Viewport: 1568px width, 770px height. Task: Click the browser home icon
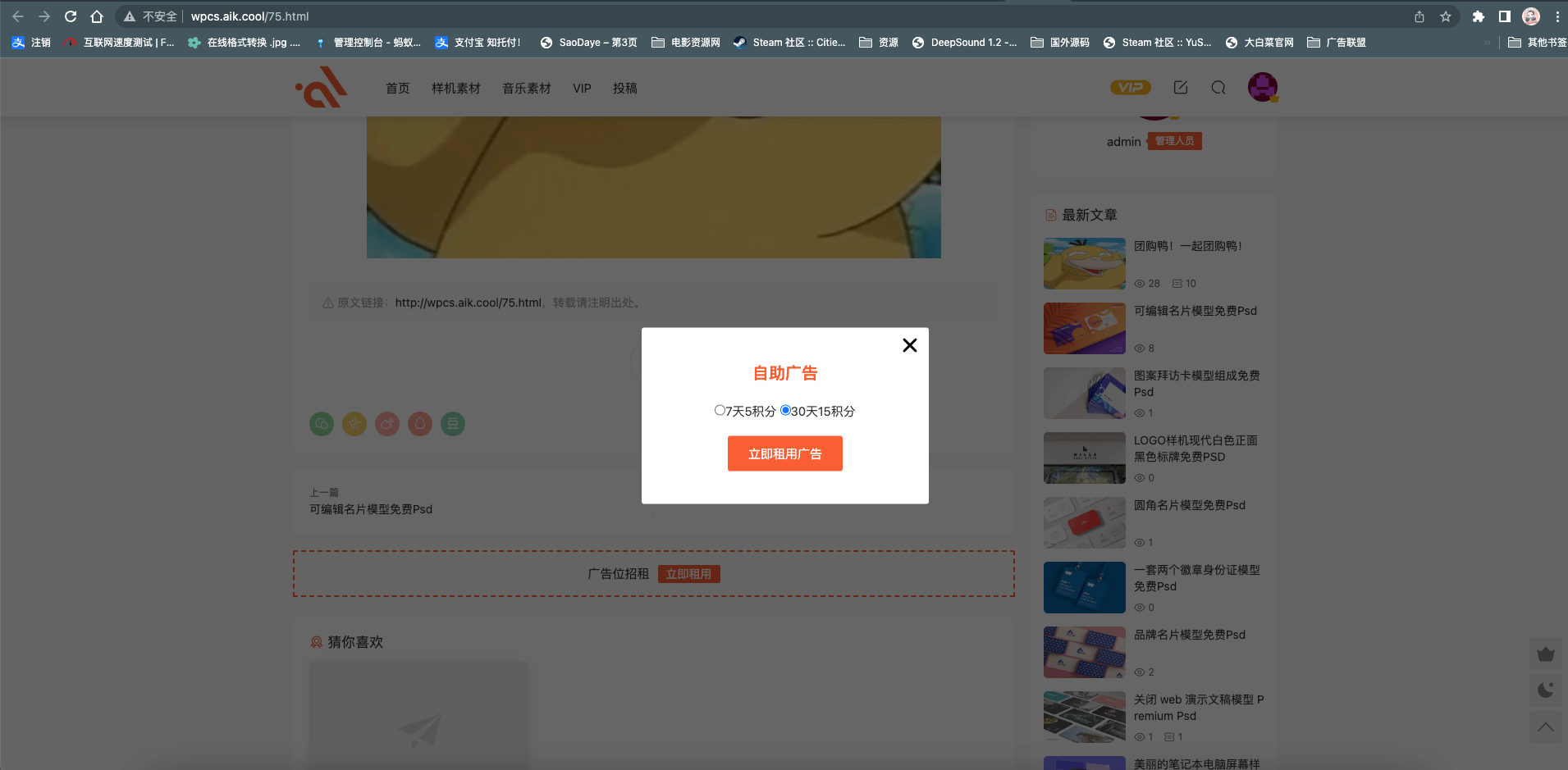[97, 16]
